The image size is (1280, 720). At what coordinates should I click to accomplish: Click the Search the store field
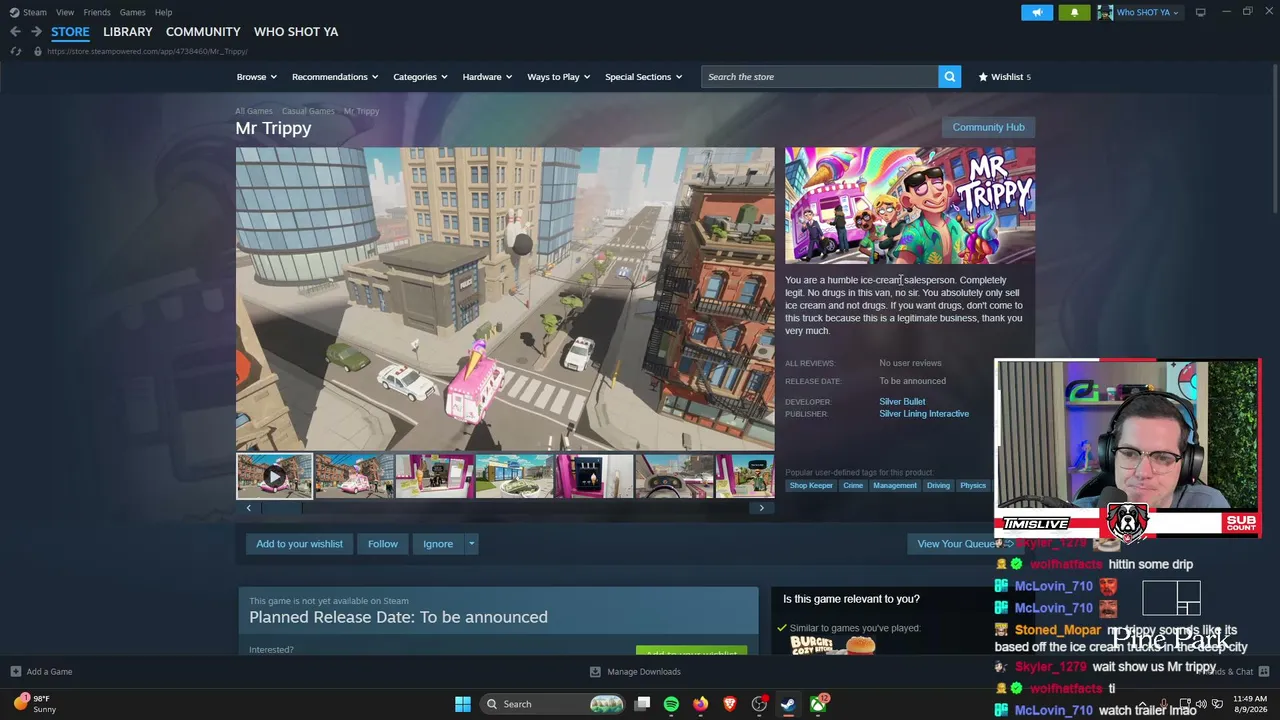coord(820,77)
